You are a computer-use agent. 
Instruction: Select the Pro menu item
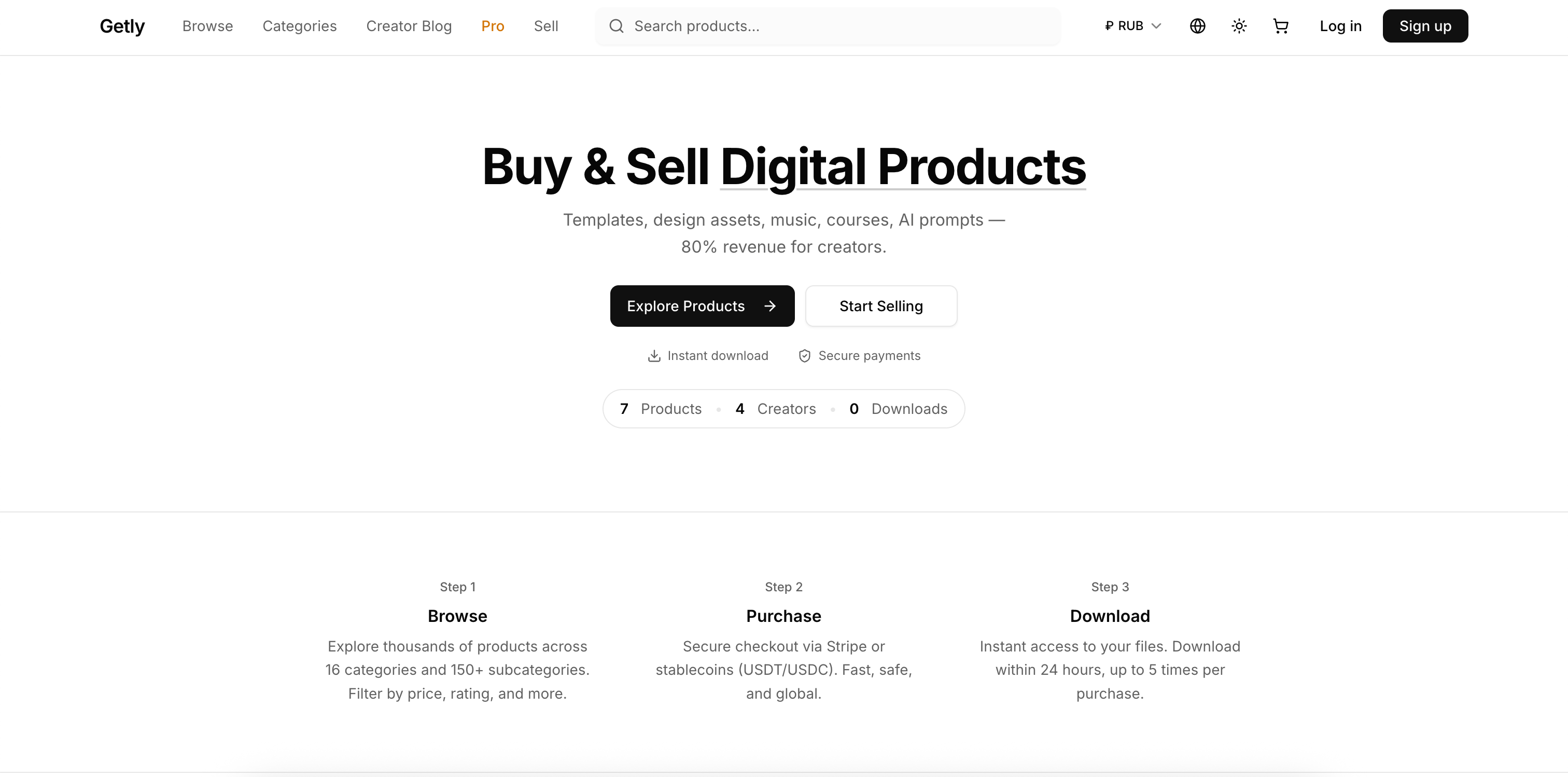pos(493,26)
